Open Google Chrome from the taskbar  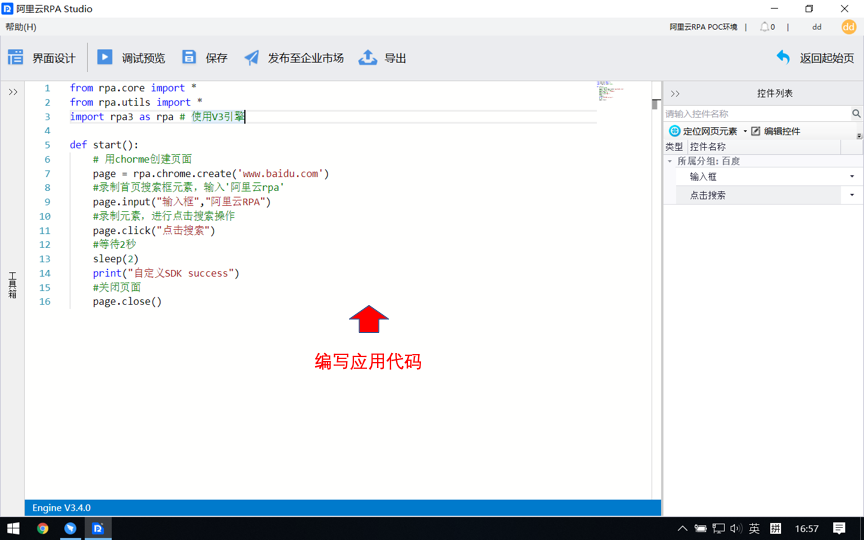click(42, 528)
